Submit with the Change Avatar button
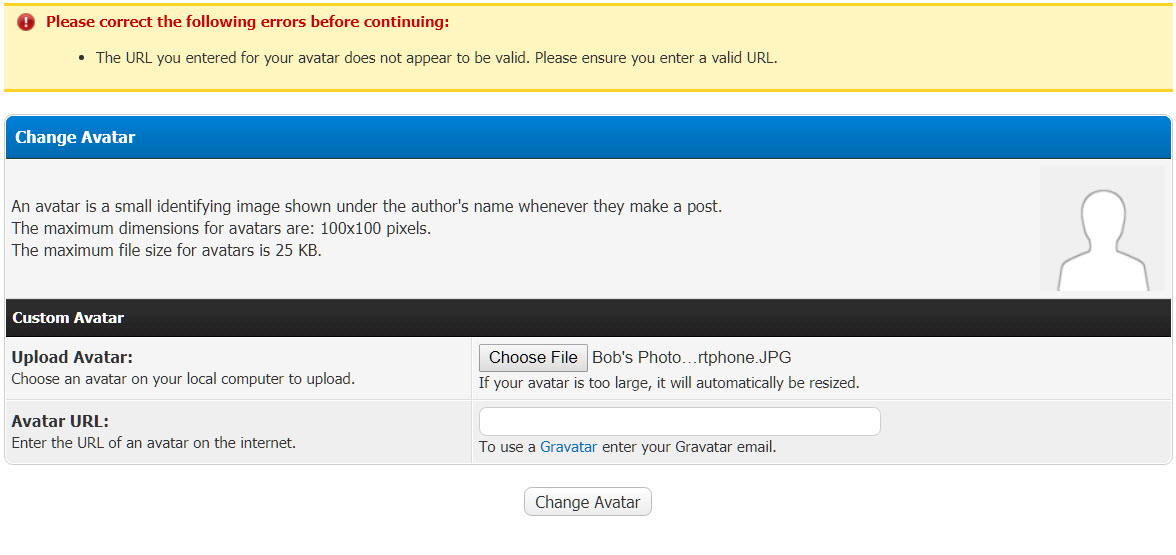Screen dimensions: 1176x555 pyautogui.click(x=587, y=502)
